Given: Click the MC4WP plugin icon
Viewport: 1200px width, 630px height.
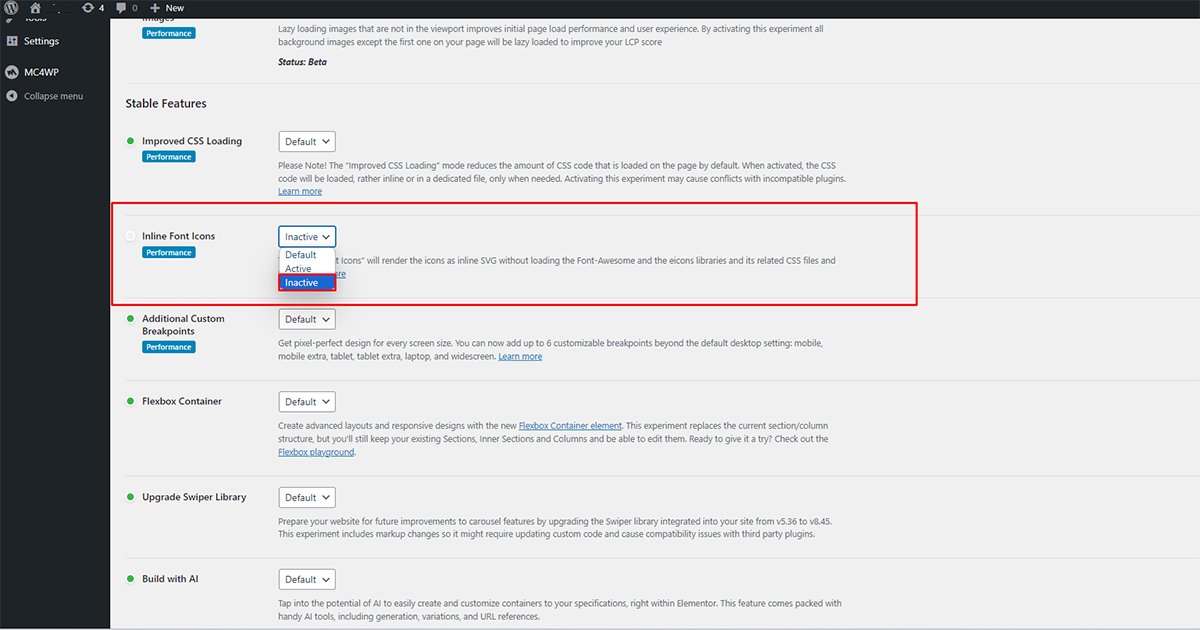Looking at the screenshot, I should click(12, 72).
